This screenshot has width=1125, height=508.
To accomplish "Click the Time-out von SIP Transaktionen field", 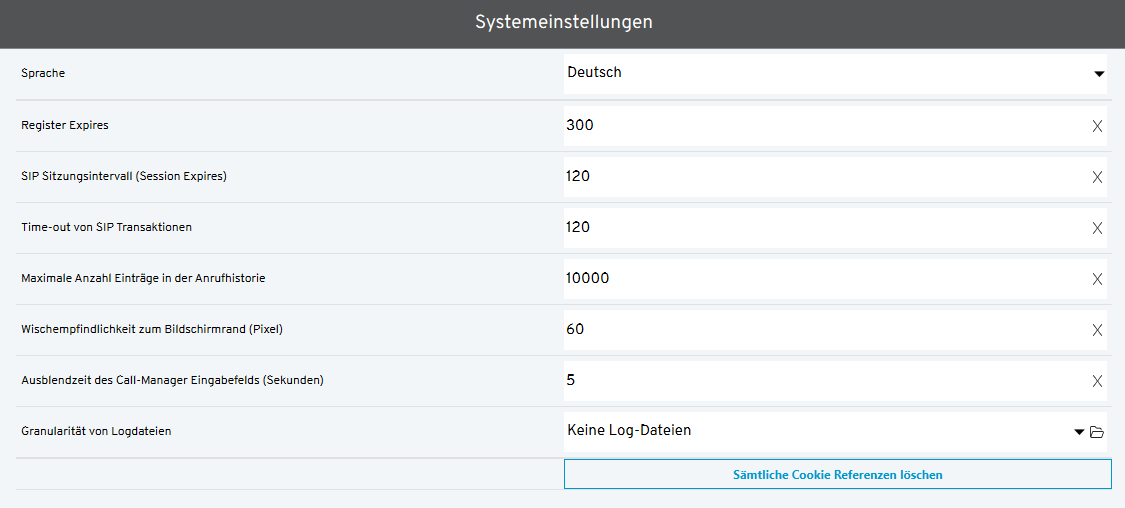I will point(820,228).
